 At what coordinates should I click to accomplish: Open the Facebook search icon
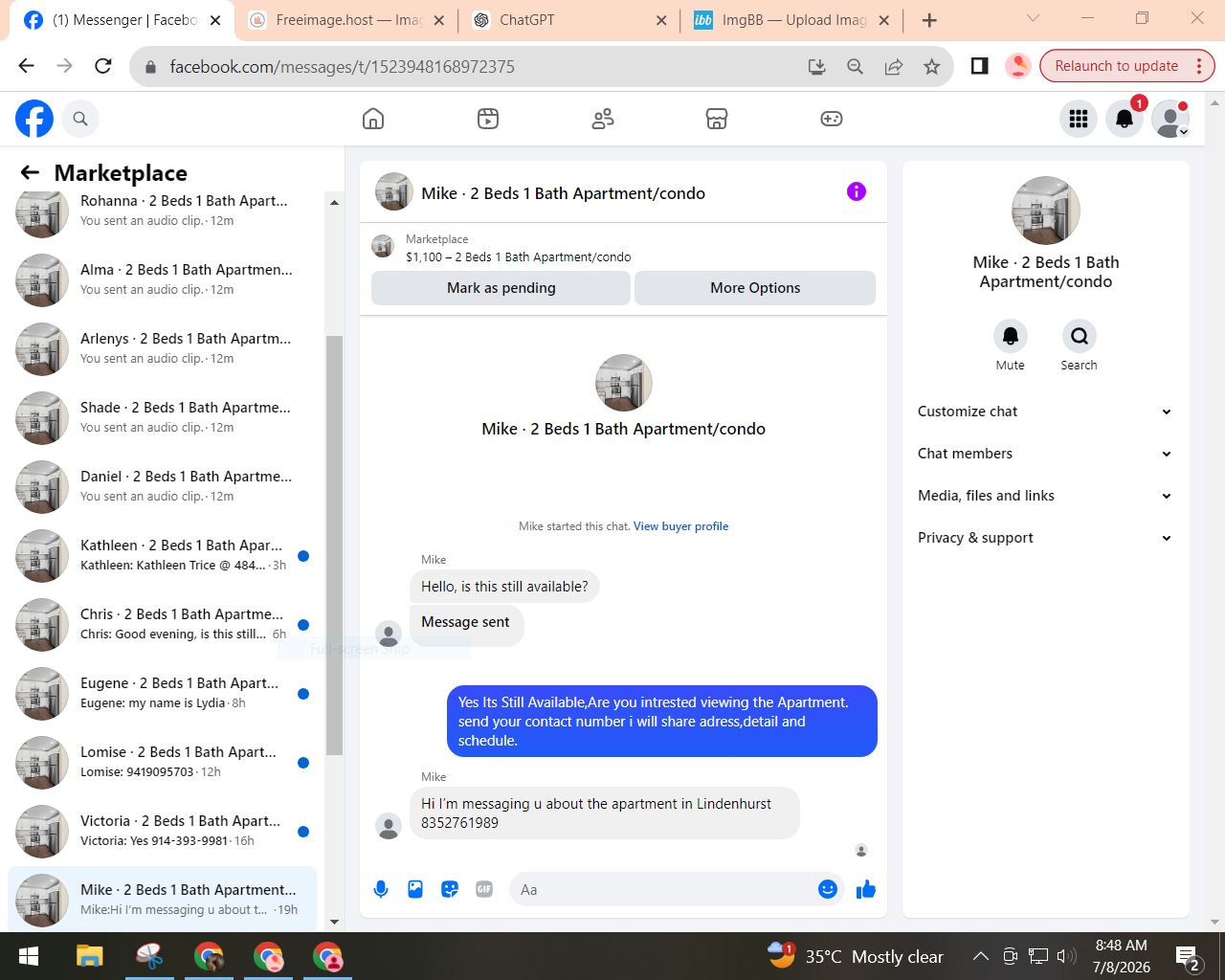tap(80, 119)
